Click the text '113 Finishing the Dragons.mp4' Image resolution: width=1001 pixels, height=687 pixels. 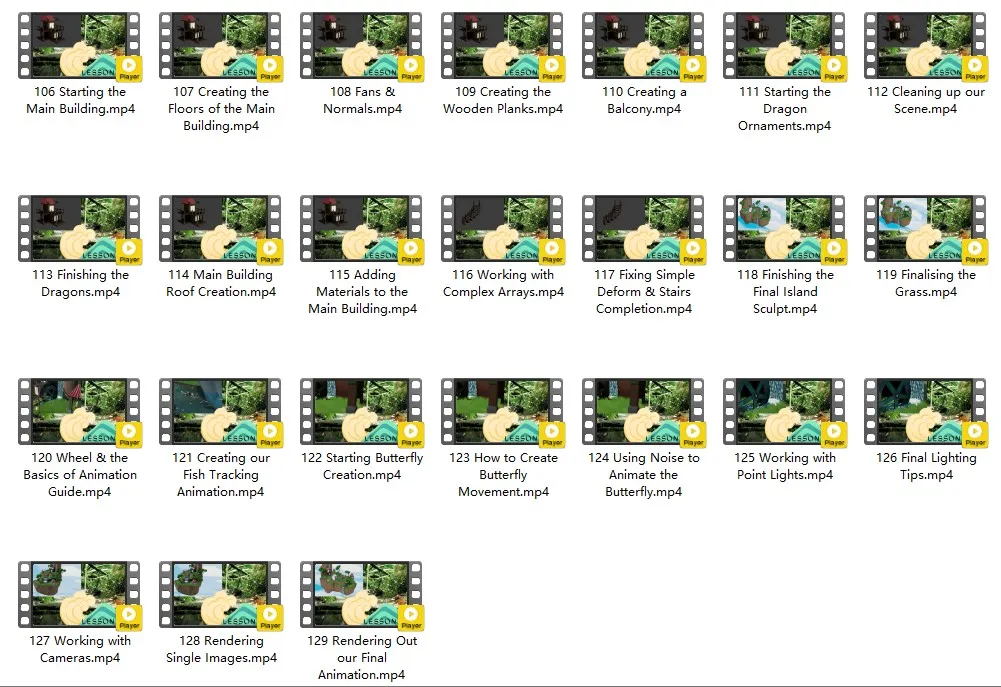(80, 283)
